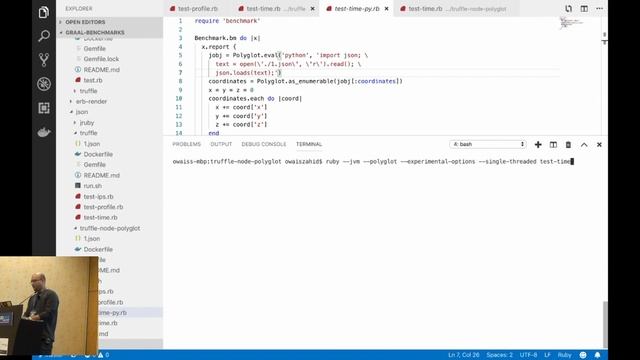Expand the OPEN EDITORS section
The height and width of the screenshot is (360, 640).
(110, 22)
